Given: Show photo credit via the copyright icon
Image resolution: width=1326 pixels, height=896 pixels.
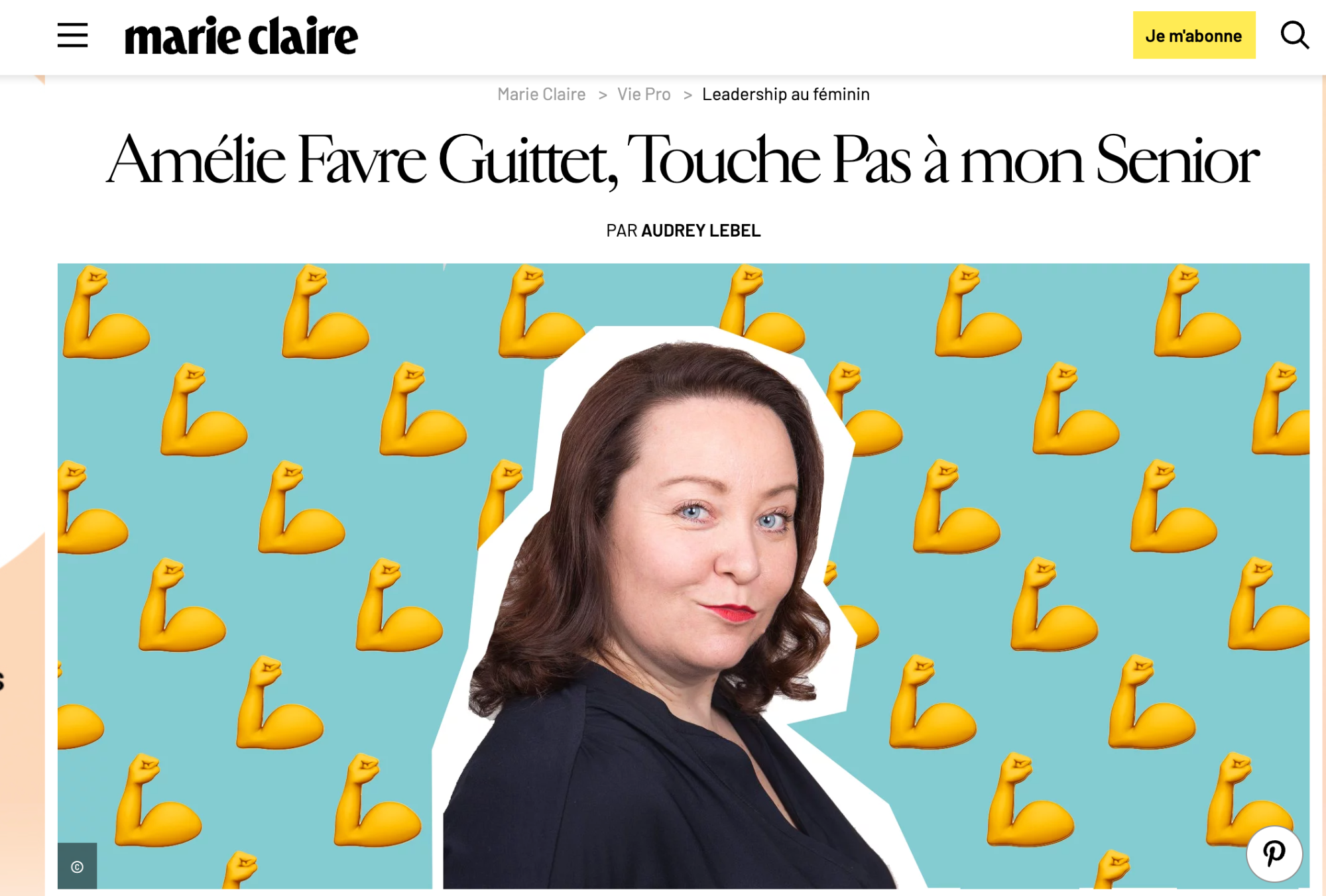Looking at the screenshot, I should (77, 866).
